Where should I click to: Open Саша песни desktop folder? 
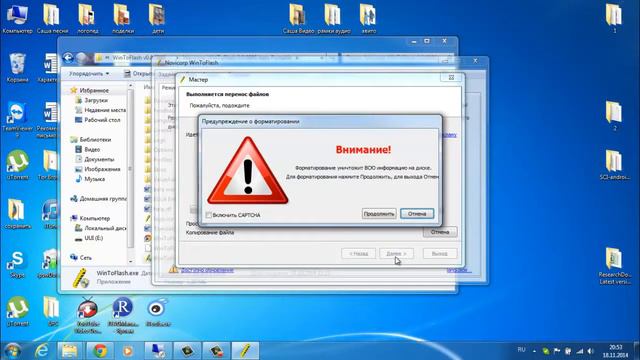[x=52, y=18]
